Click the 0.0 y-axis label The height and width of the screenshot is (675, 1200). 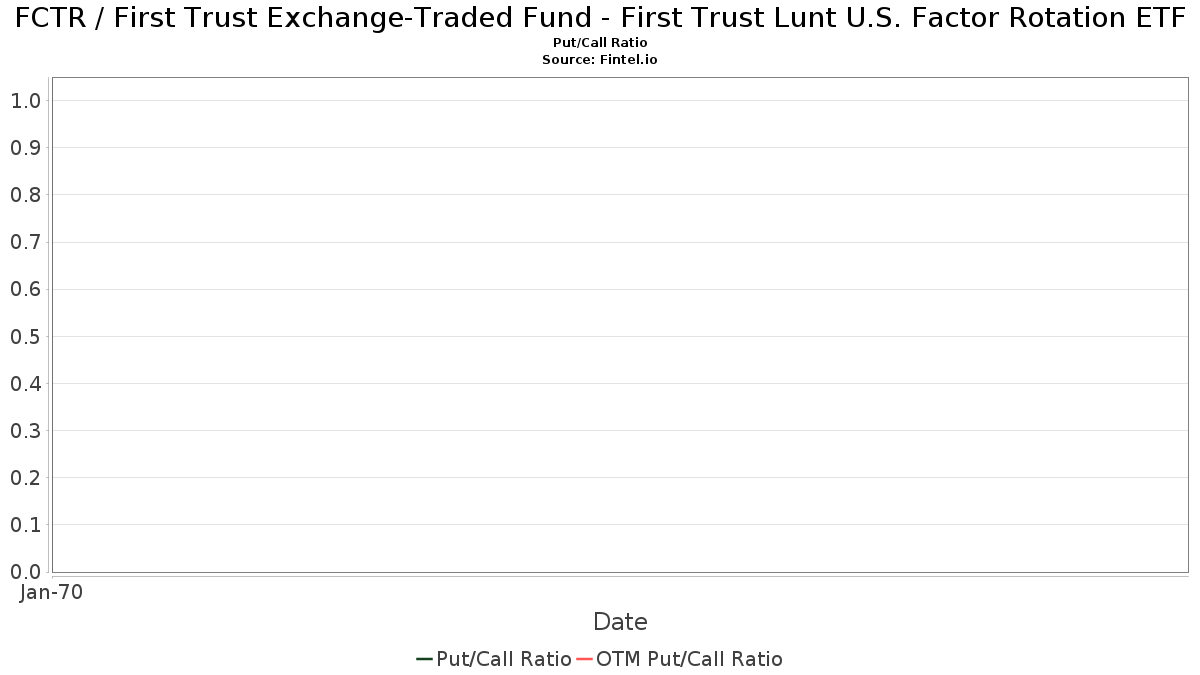tap(25, 572)
